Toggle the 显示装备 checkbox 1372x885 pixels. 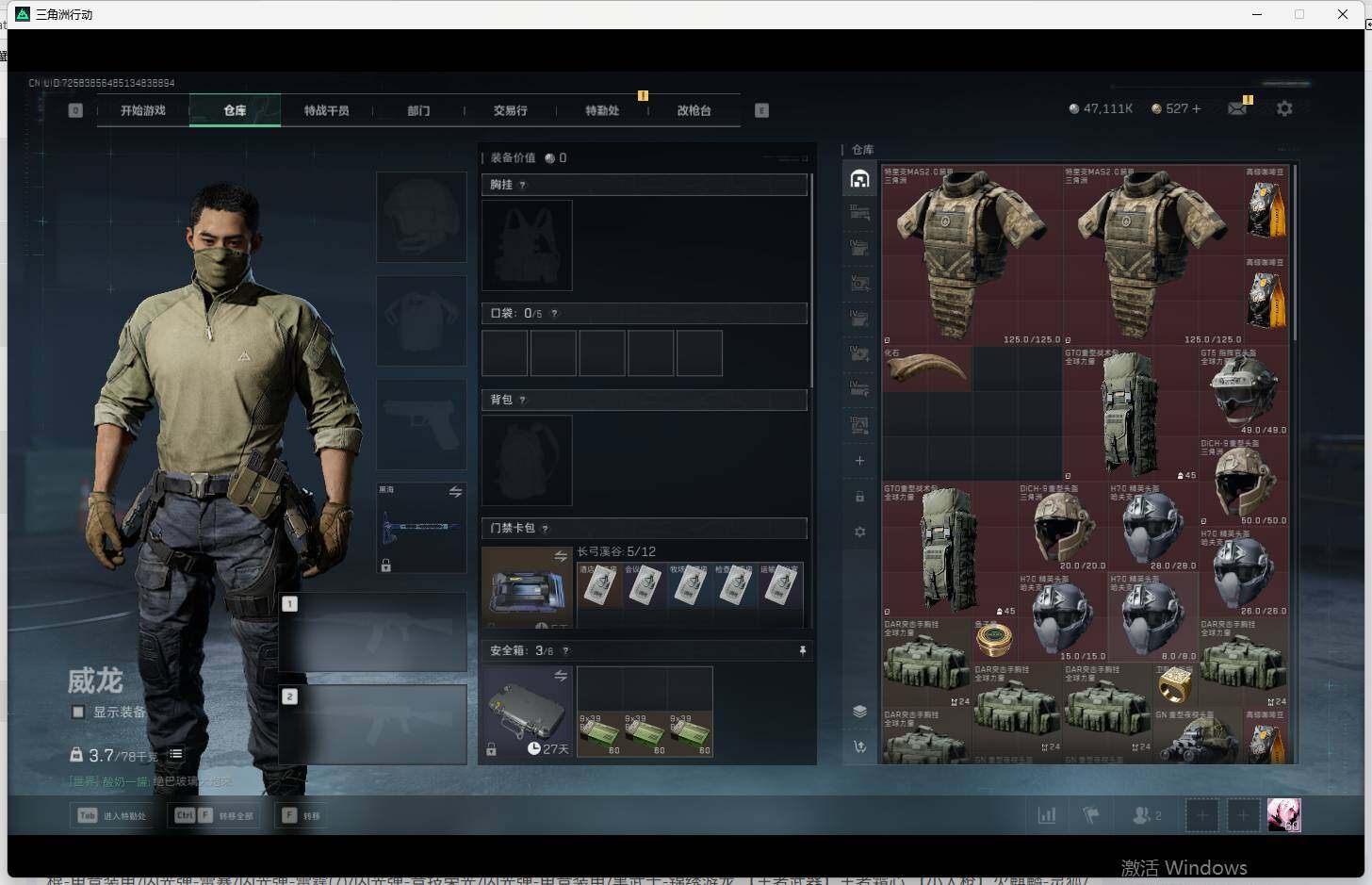click(78, 712)
